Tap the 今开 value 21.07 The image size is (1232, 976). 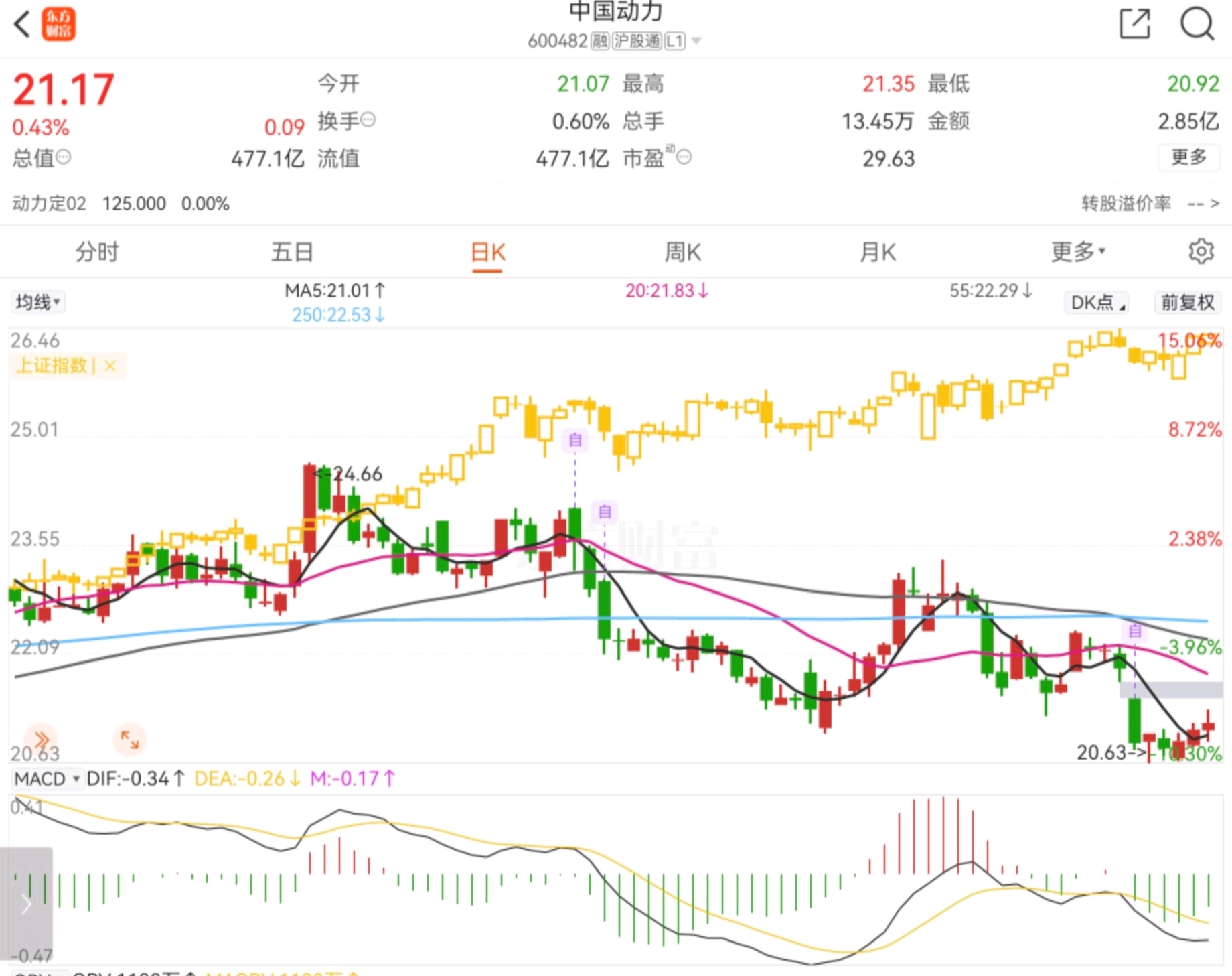point(583,84)
